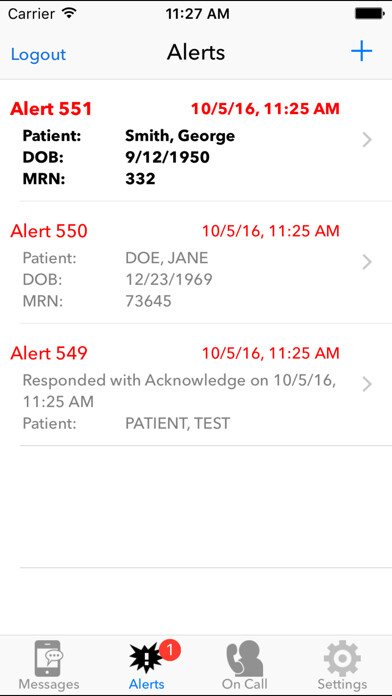Open the Alert 549 heading
Screen dimensions: 392x696
click(49, 353)
